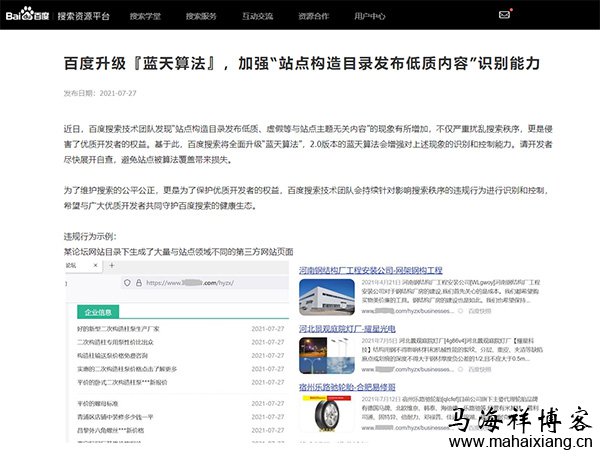Open the 互动交流 menu

(258, 16)
